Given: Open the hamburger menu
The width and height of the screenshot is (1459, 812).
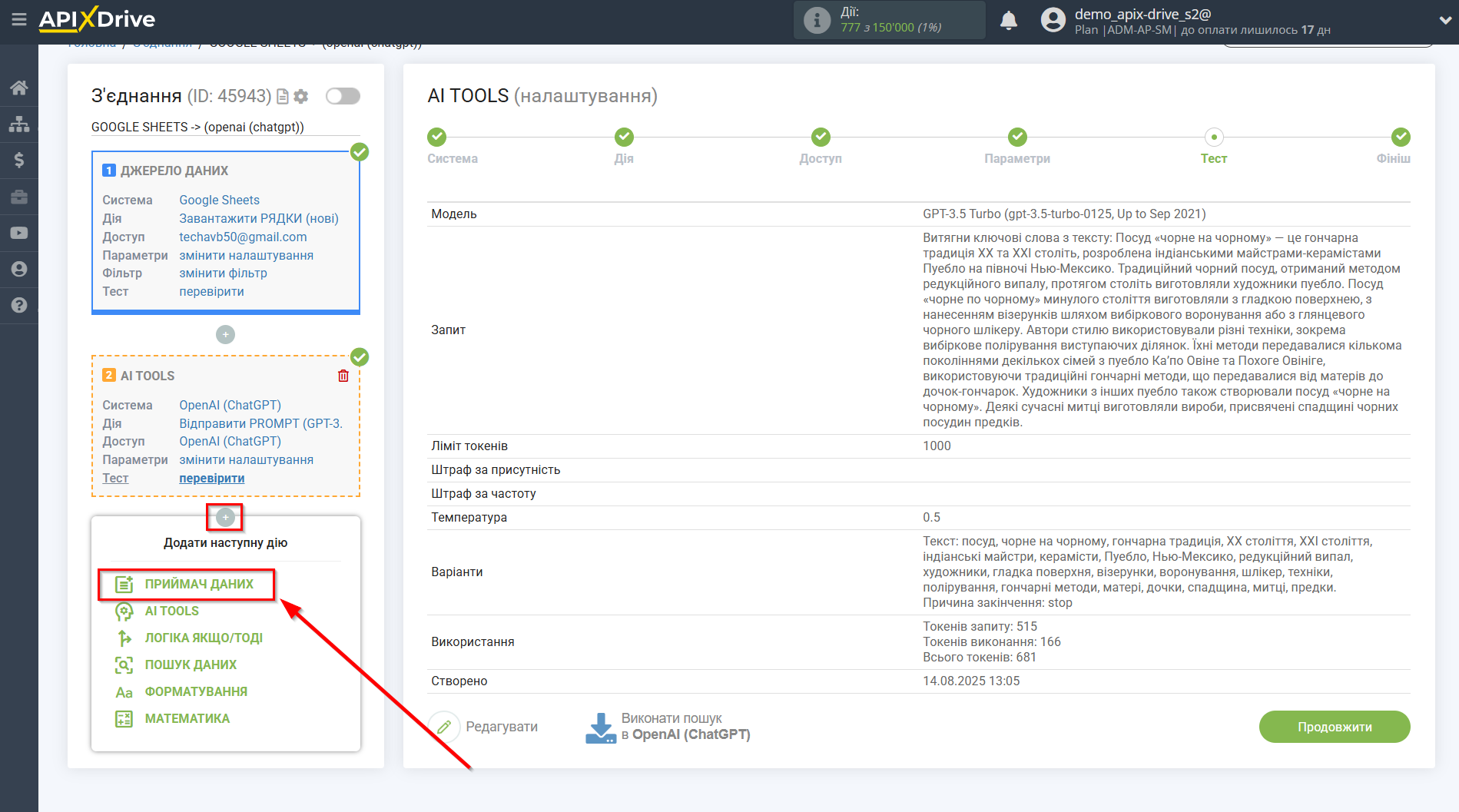Looking at the screenshot, I should coord(19,19).
